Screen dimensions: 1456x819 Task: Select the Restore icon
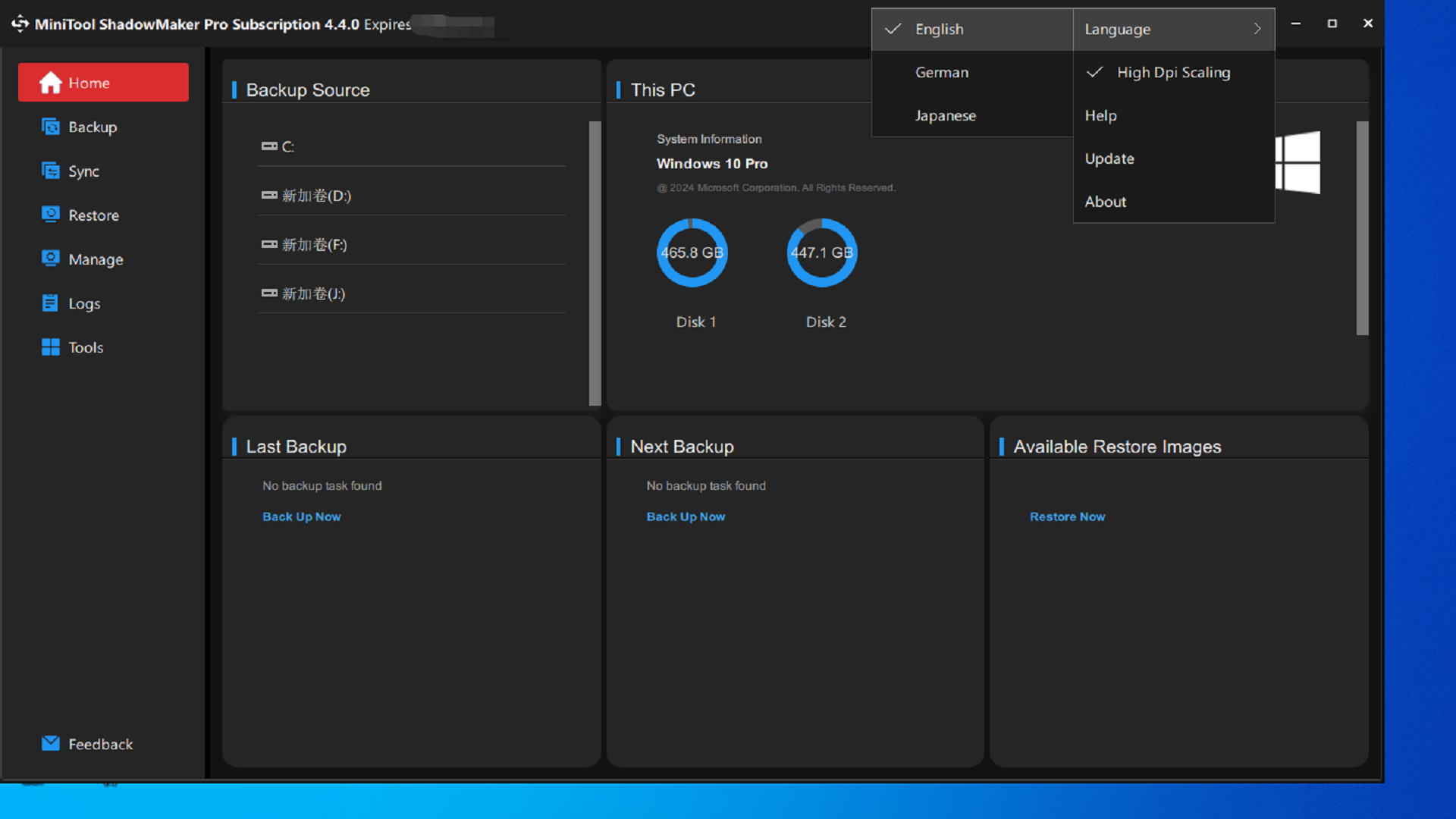coord(50,215)
